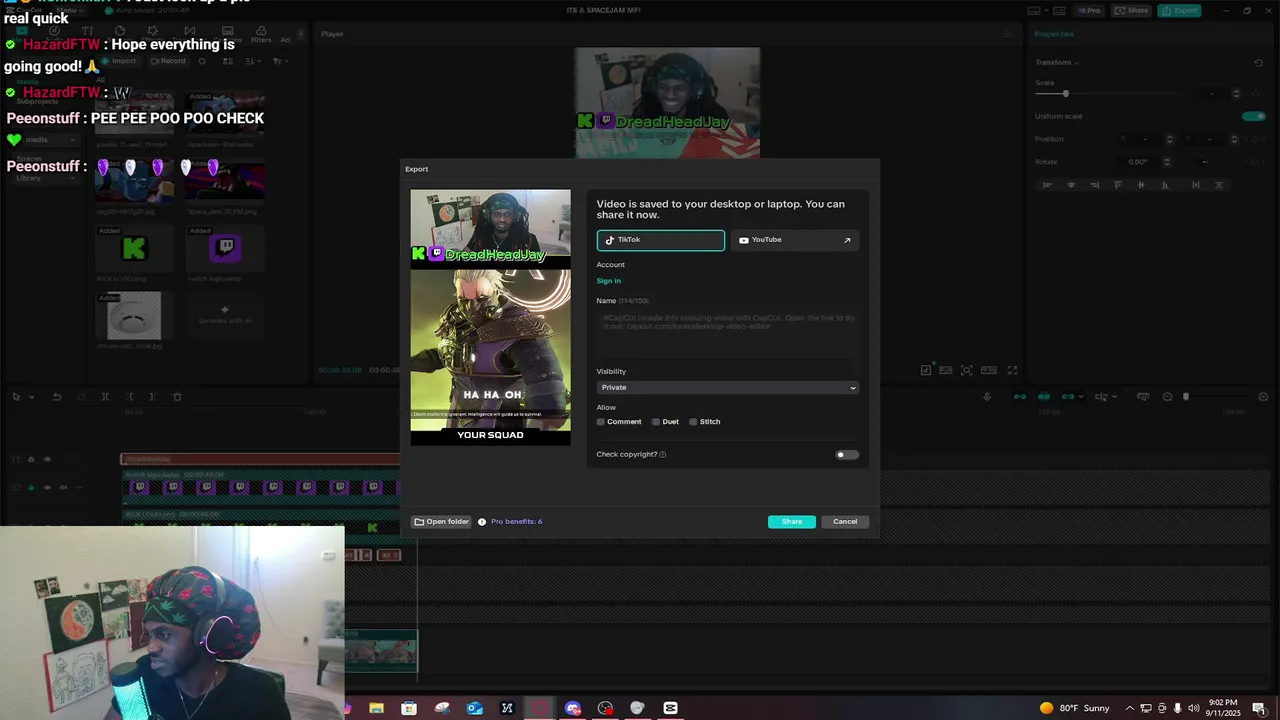The height and width of the screenshot is (720, 1280).
Task: Toggle the Check copyright switch
Action: 846,455
